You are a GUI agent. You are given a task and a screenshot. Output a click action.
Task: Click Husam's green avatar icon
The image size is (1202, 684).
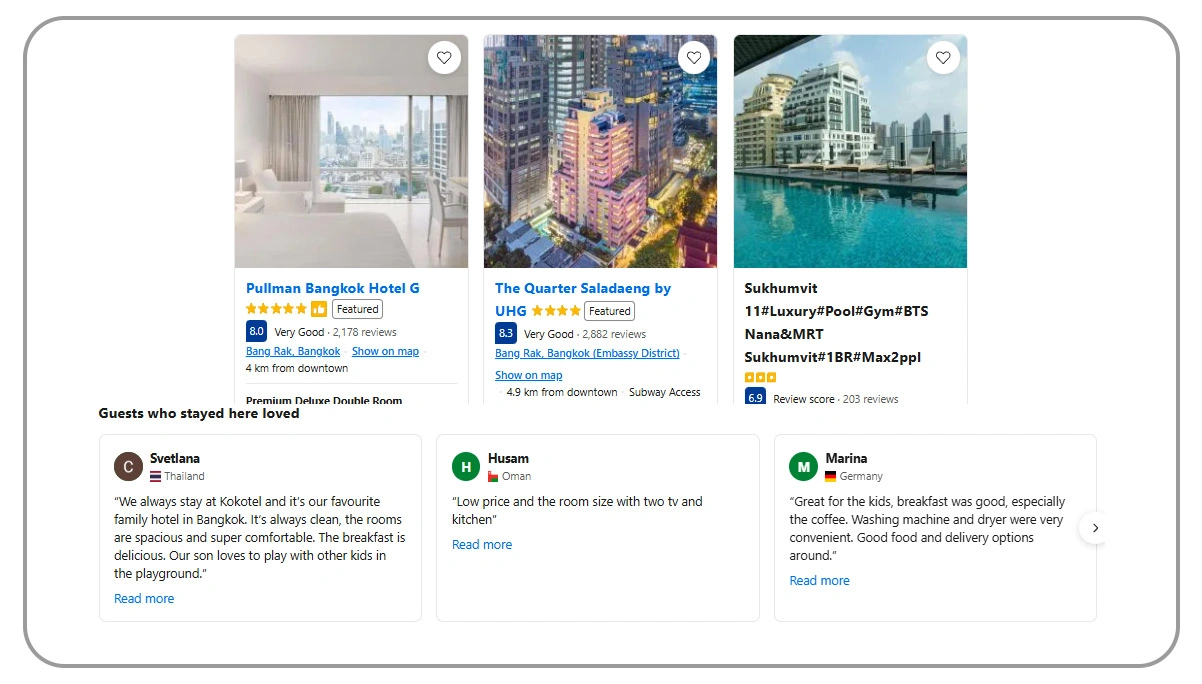(x=466, y=466)
